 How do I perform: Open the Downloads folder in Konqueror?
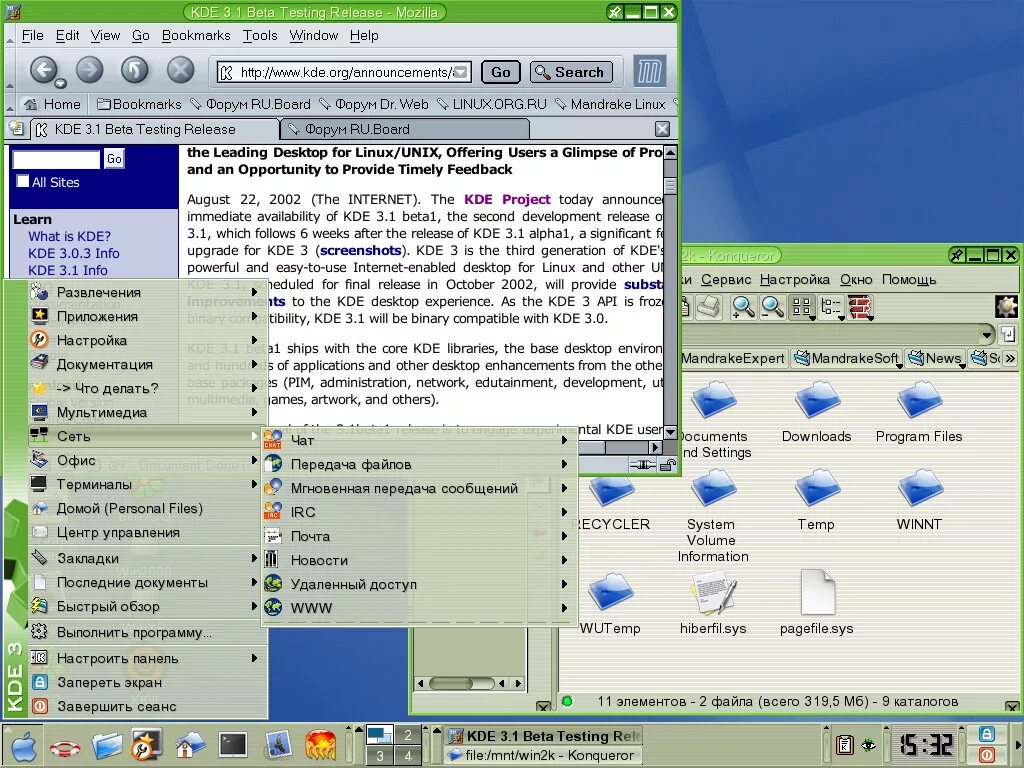816,400
